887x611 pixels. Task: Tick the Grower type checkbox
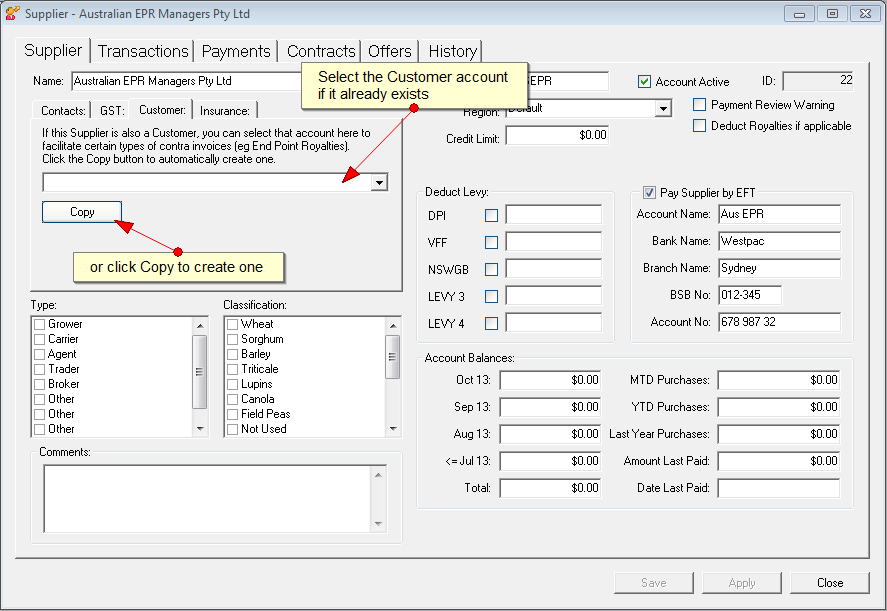click(40, 324)
